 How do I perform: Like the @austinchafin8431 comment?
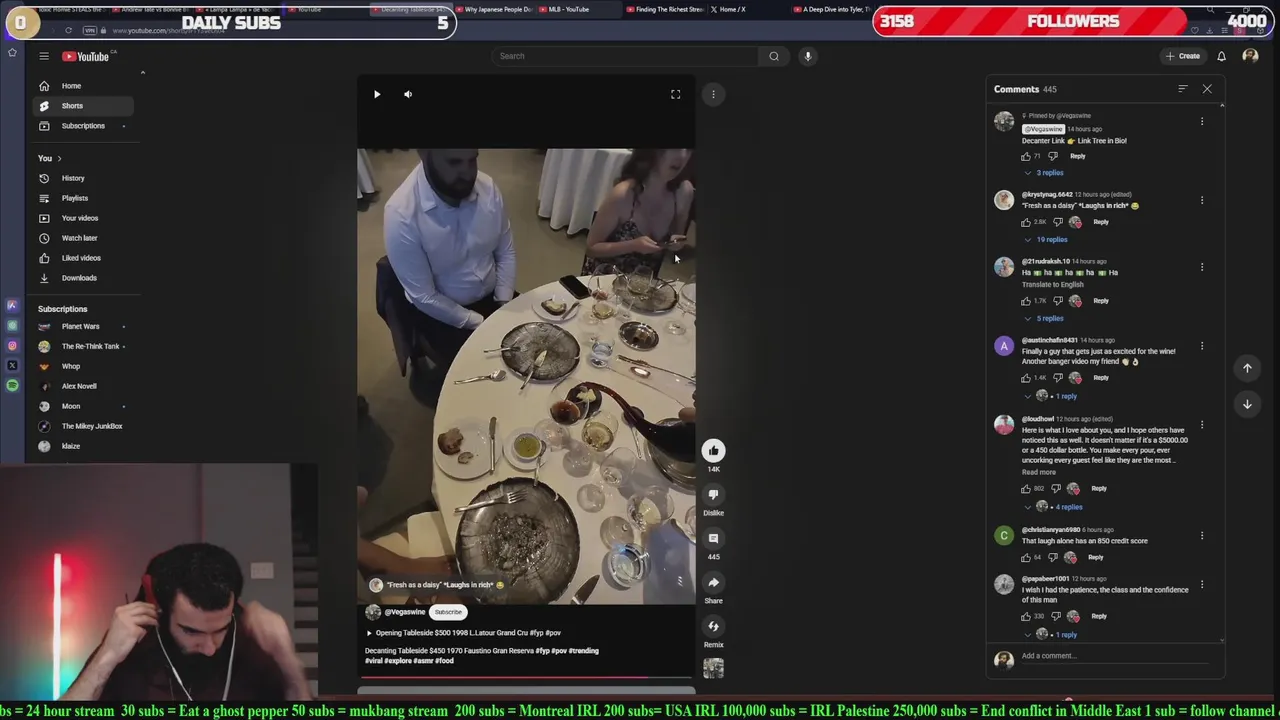click(1026, 378)
